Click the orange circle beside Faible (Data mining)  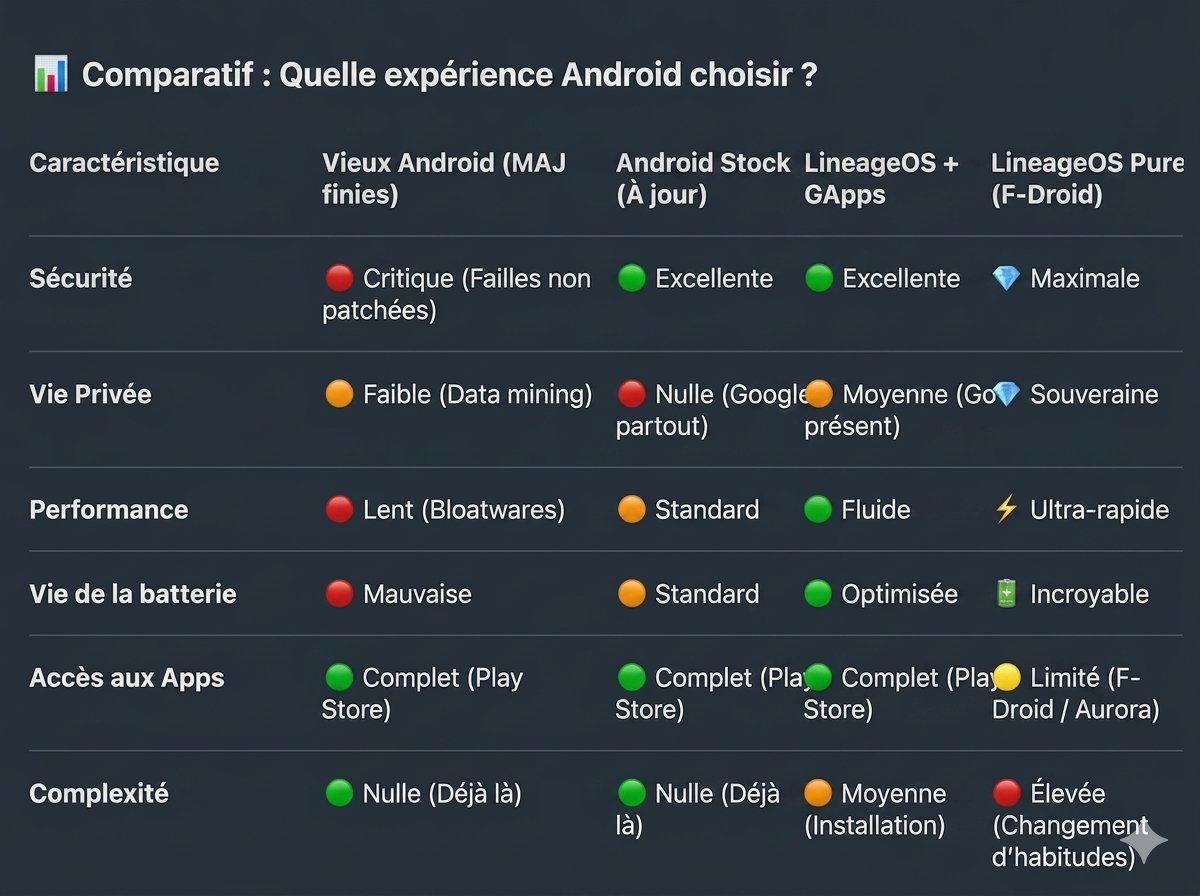[x=339, y=394]
